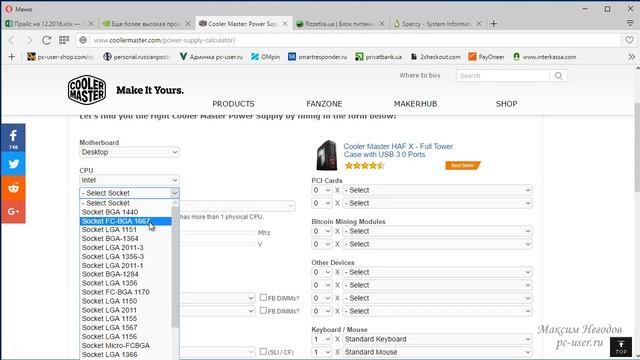The height and width of the screenshot is (360, 640).
Task: Click the Cooler Master logo
Action: tap(87, 90)
